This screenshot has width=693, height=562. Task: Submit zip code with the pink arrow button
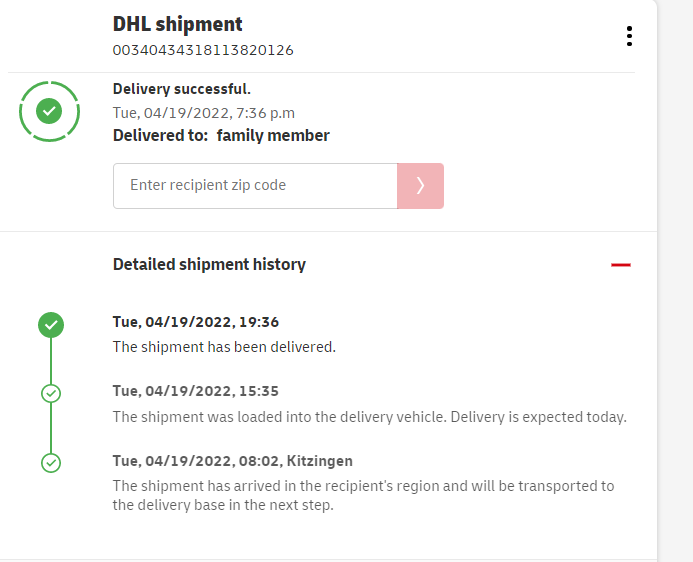(x=420, y=186)
